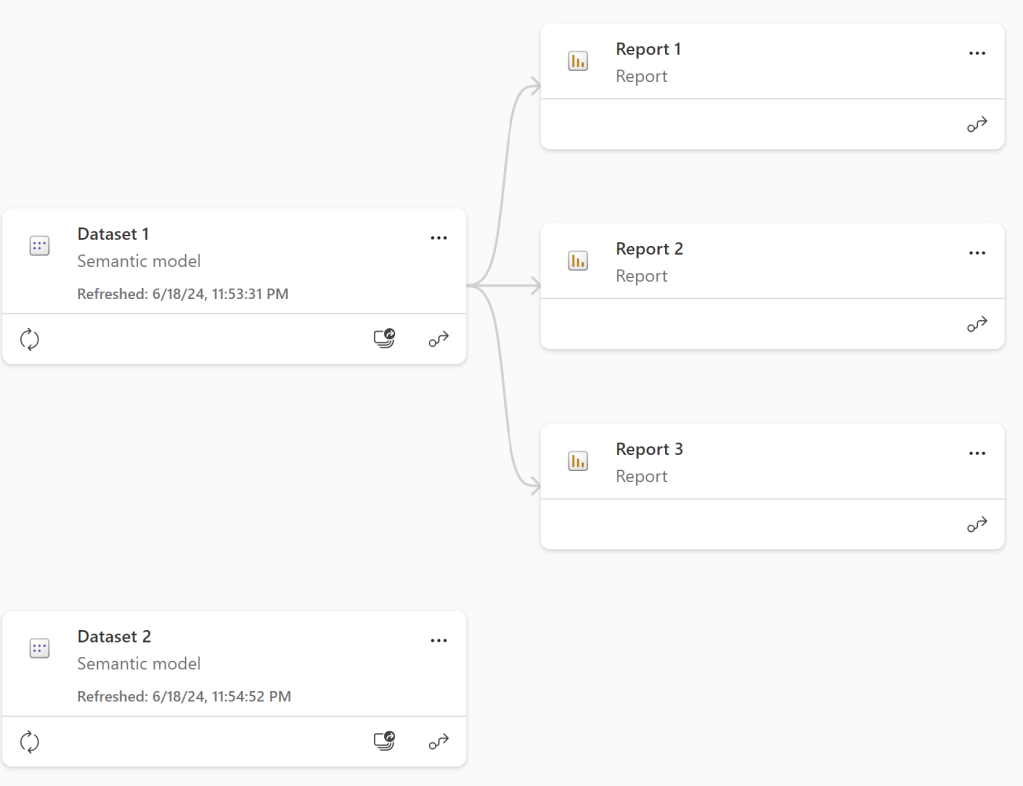The height and width of the screenshot is (786, 1023).
Task: Open impact analysis for Dataset 1
Action: coord(384,339)
